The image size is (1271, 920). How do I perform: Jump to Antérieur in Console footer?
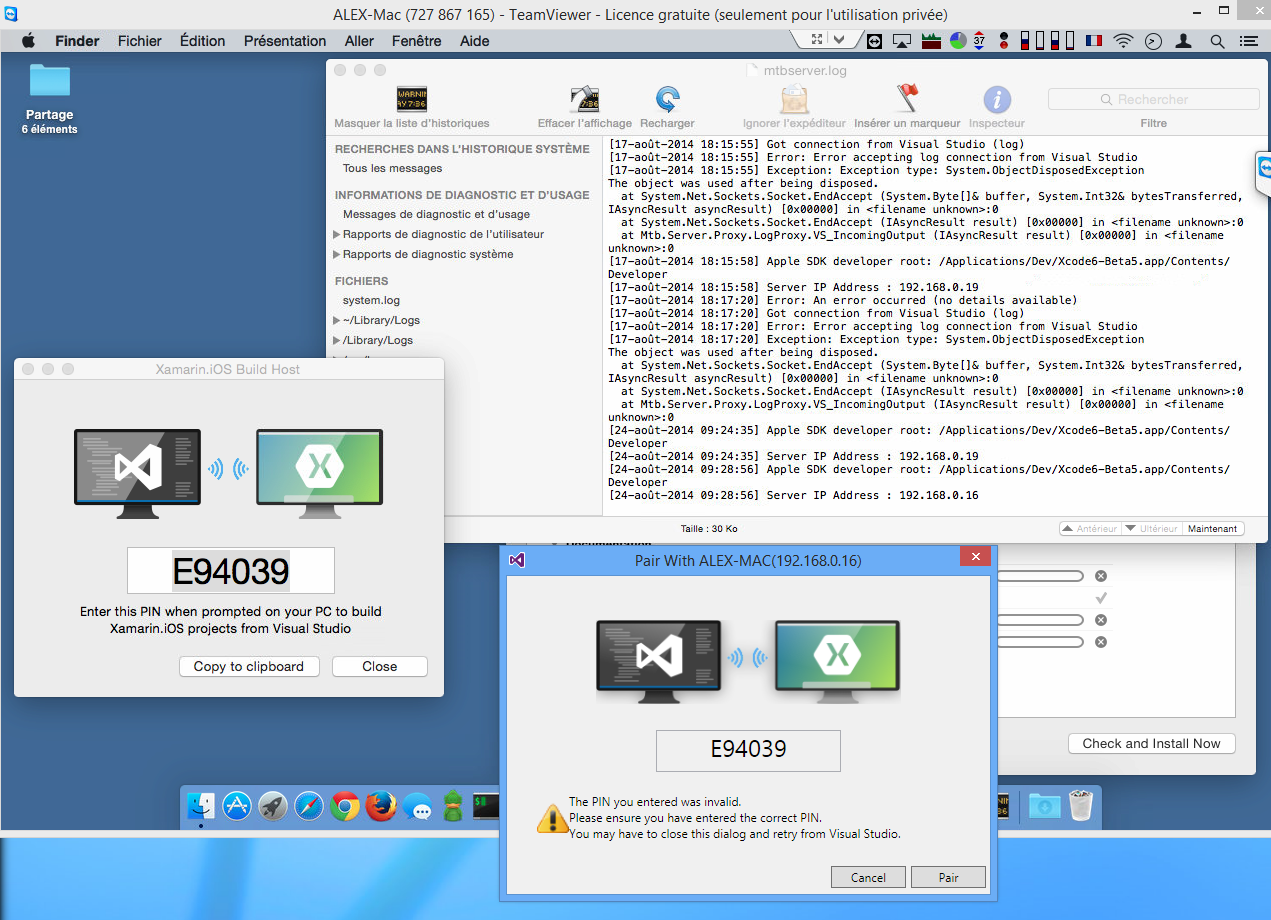pos(1089,528)
